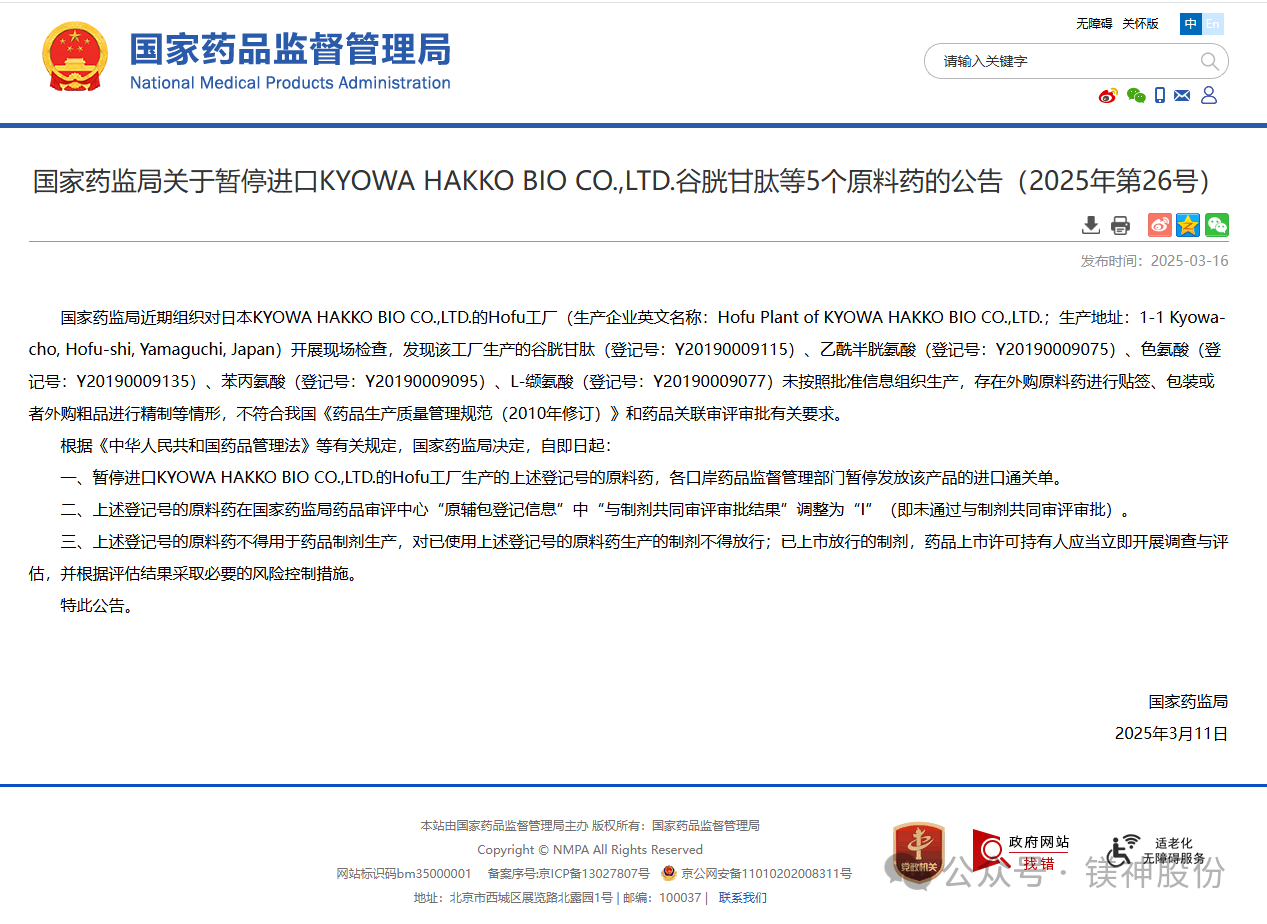1267x924 pixels.
Task: Open the 无障碍 accessibility option
Action: click(x=1094, y=24)
